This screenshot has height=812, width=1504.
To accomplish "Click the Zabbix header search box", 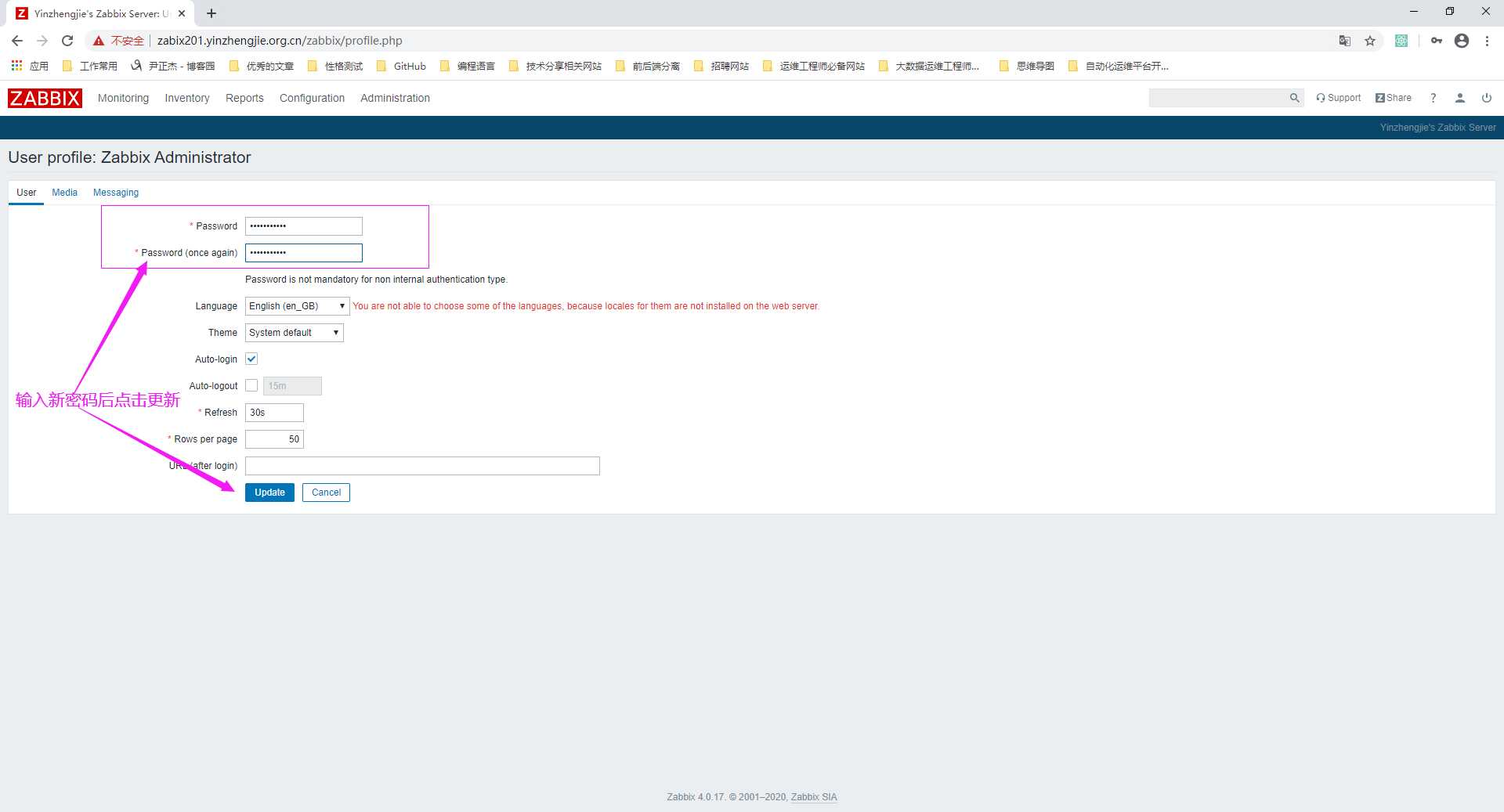I will coord(1218,98).
